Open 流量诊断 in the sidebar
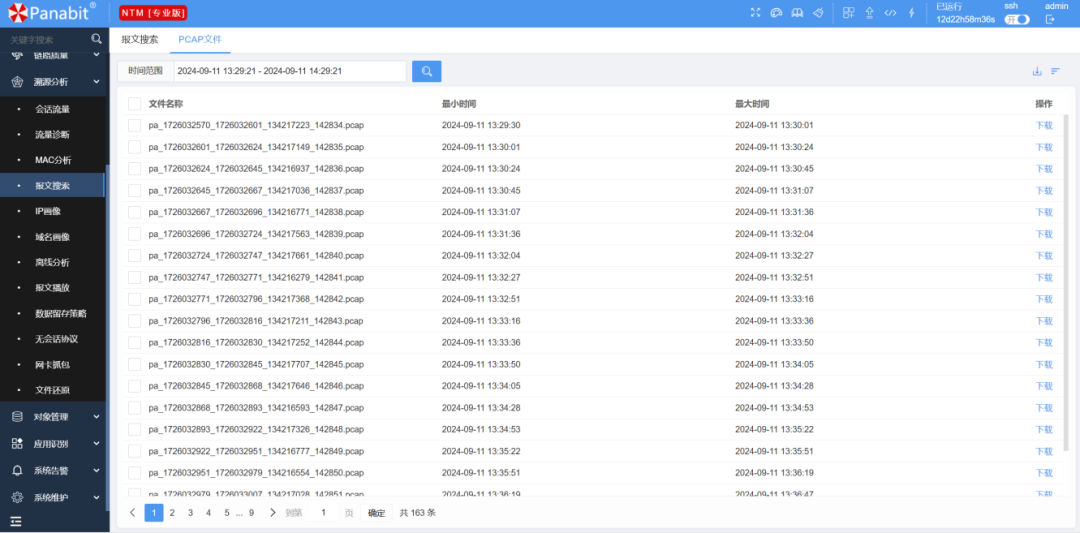Viewport: 1080px width, 533px height. pyautogui.click(x=53, y=134)
